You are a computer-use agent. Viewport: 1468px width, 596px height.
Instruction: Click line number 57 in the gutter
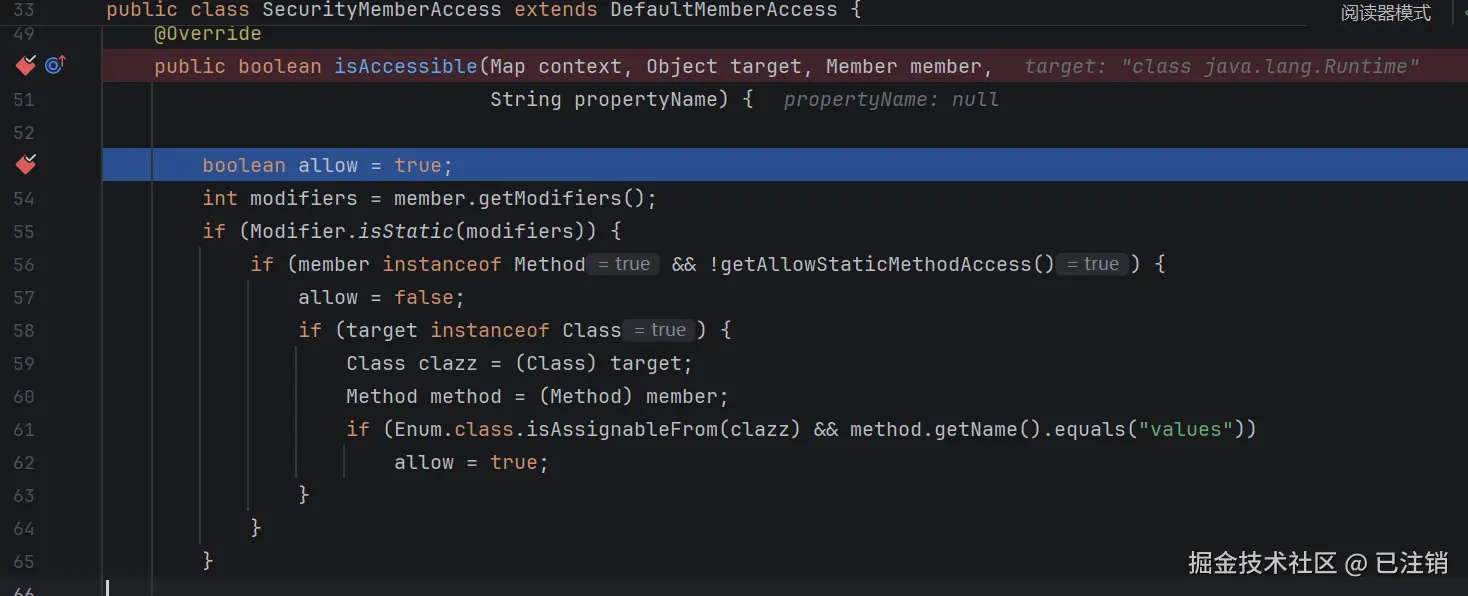click(24, 298)
